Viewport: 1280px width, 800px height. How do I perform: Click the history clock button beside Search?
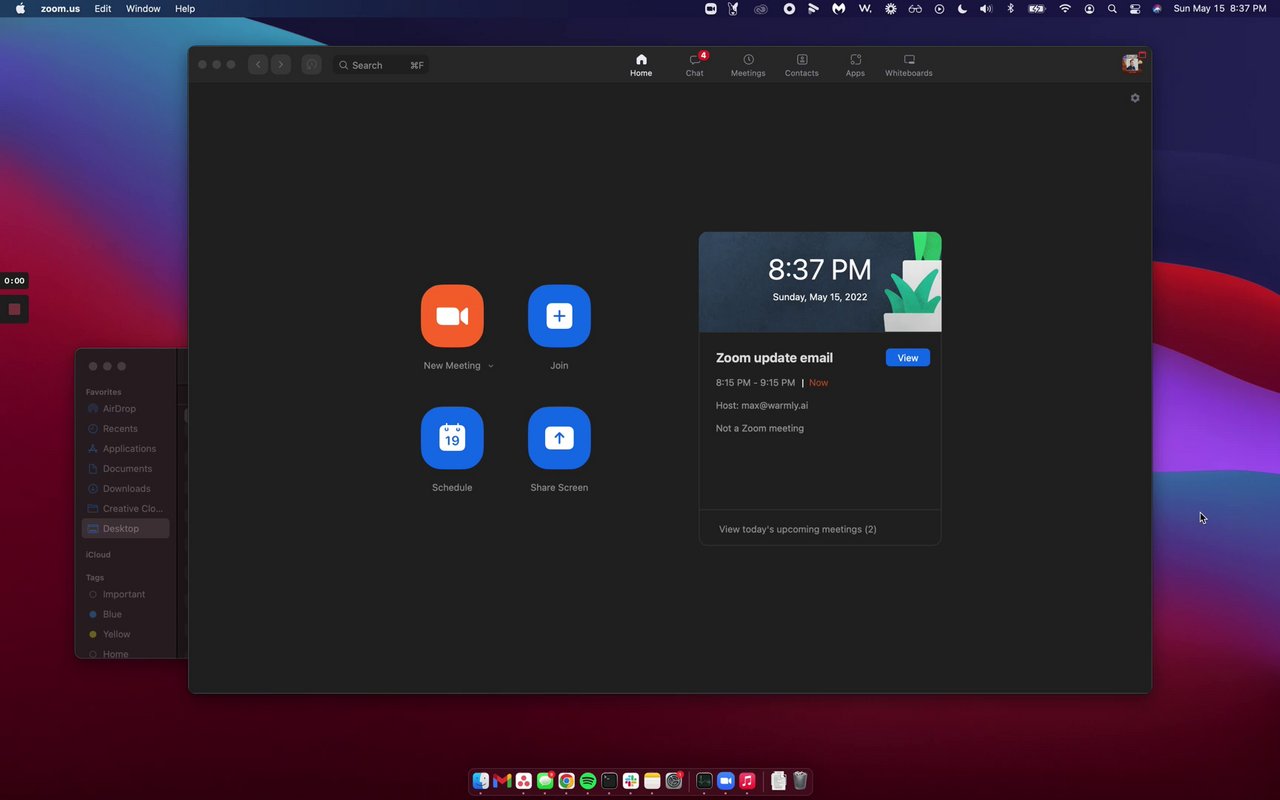point(312,65)
